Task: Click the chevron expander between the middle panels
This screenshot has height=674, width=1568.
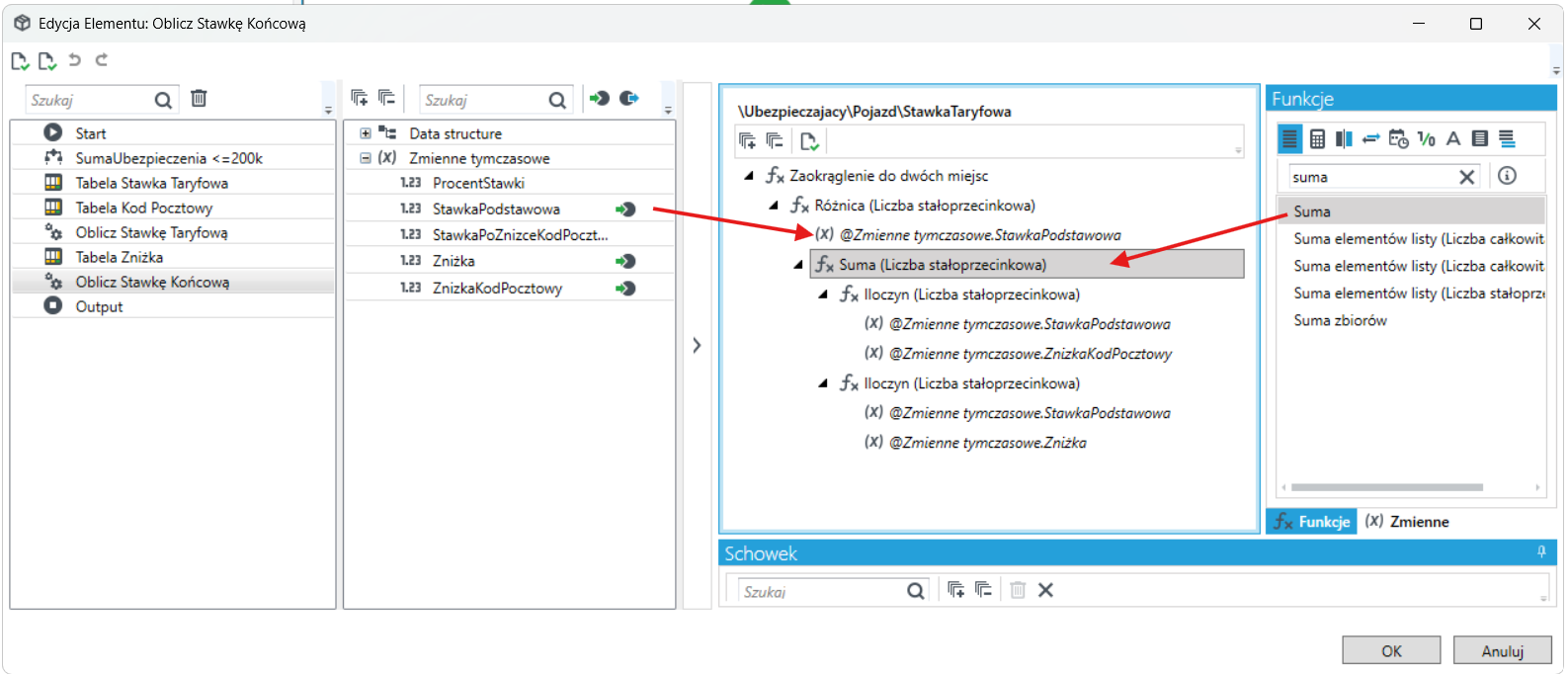Action: 697,345
